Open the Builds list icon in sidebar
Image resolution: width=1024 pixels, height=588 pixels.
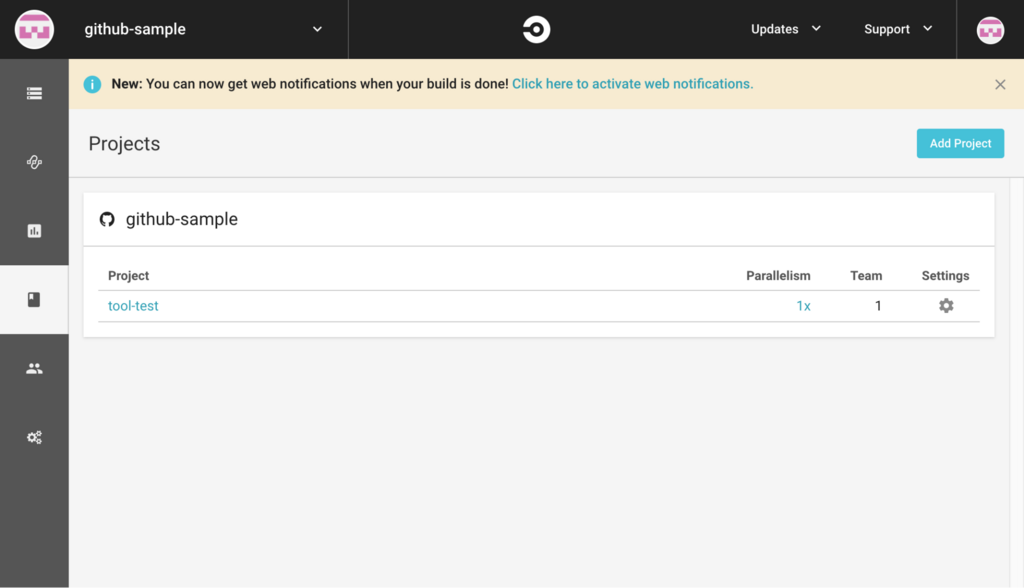34,93
